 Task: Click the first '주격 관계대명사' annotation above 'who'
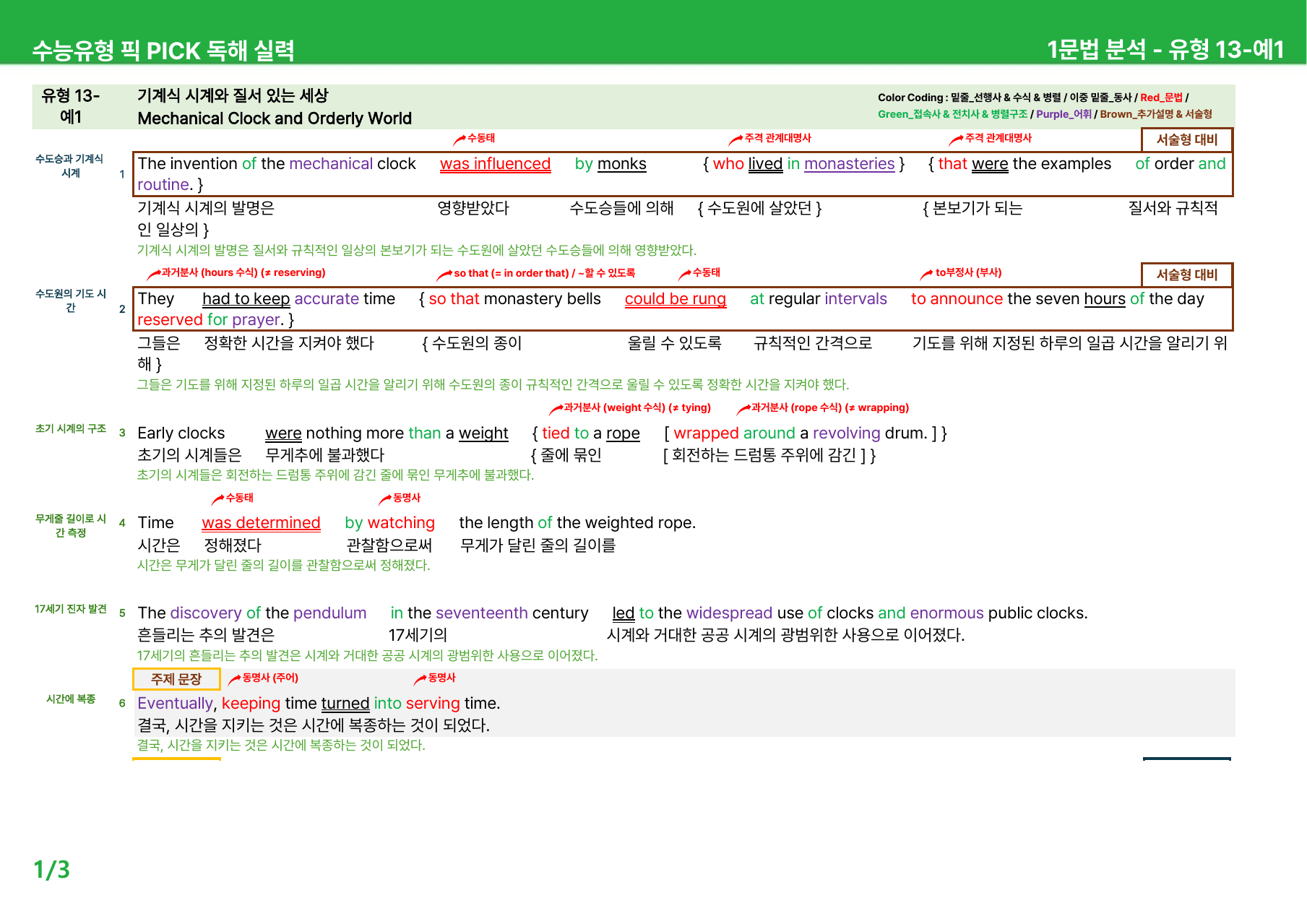pyautogui.click(x=777, y=138)
